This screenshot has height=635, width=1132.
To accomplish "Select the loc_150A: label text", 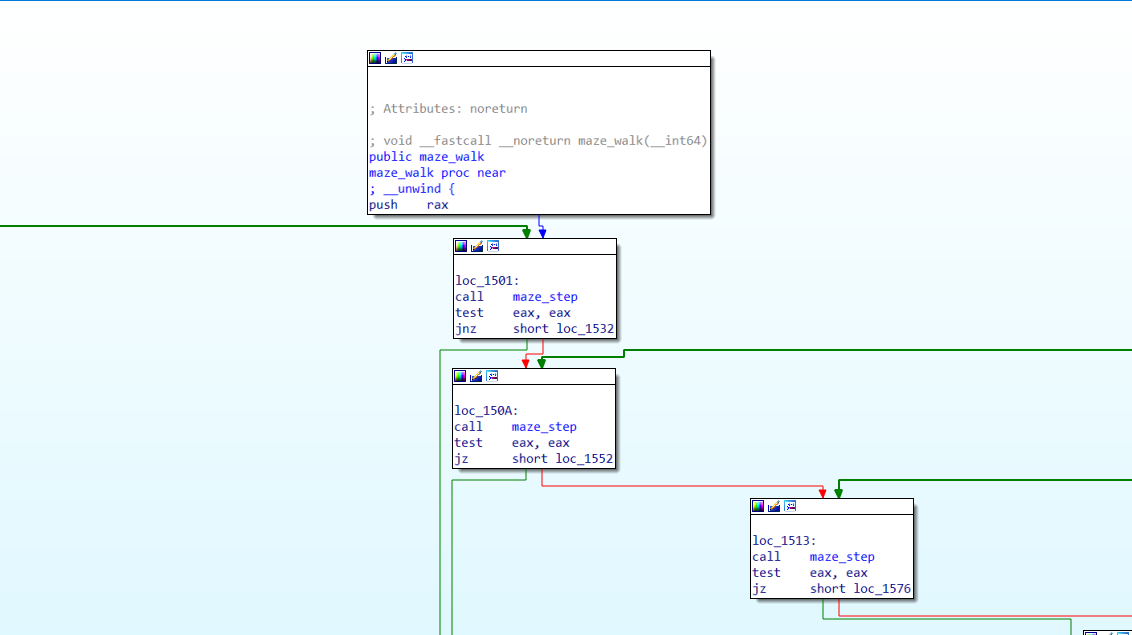I will pos(486,411).
